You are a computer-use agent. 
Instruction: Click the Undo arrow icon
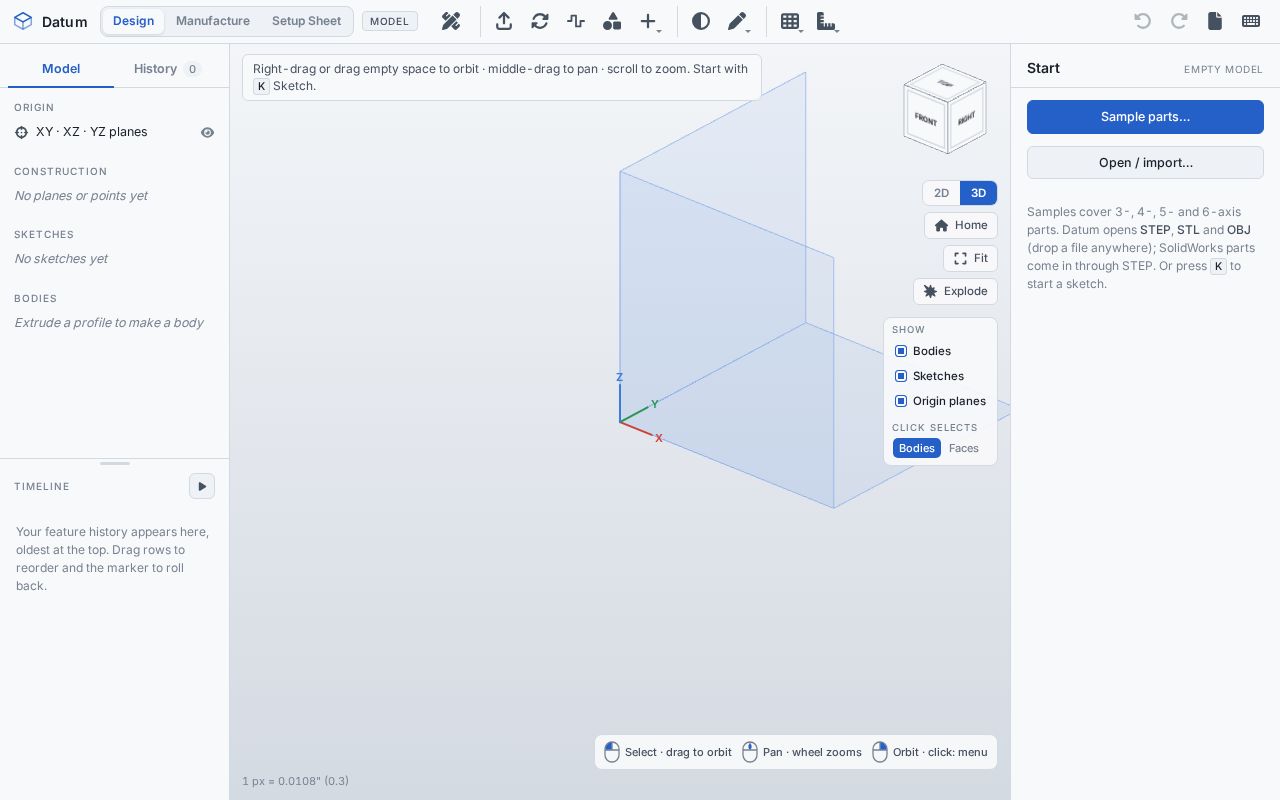tap(1143, 21)
